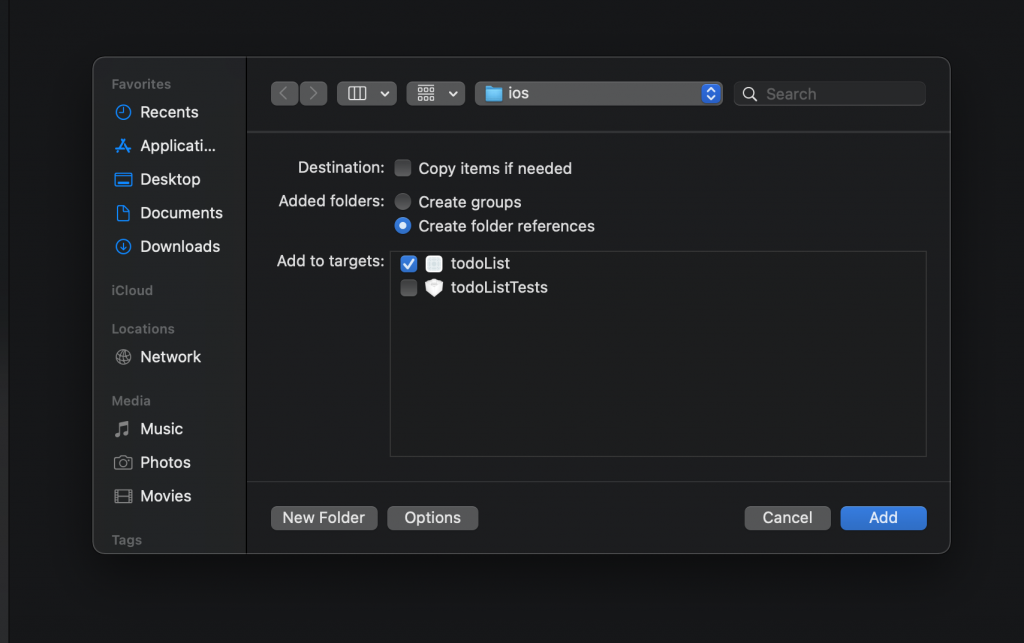Select Applications in the sidebar

tap(177, 146)
